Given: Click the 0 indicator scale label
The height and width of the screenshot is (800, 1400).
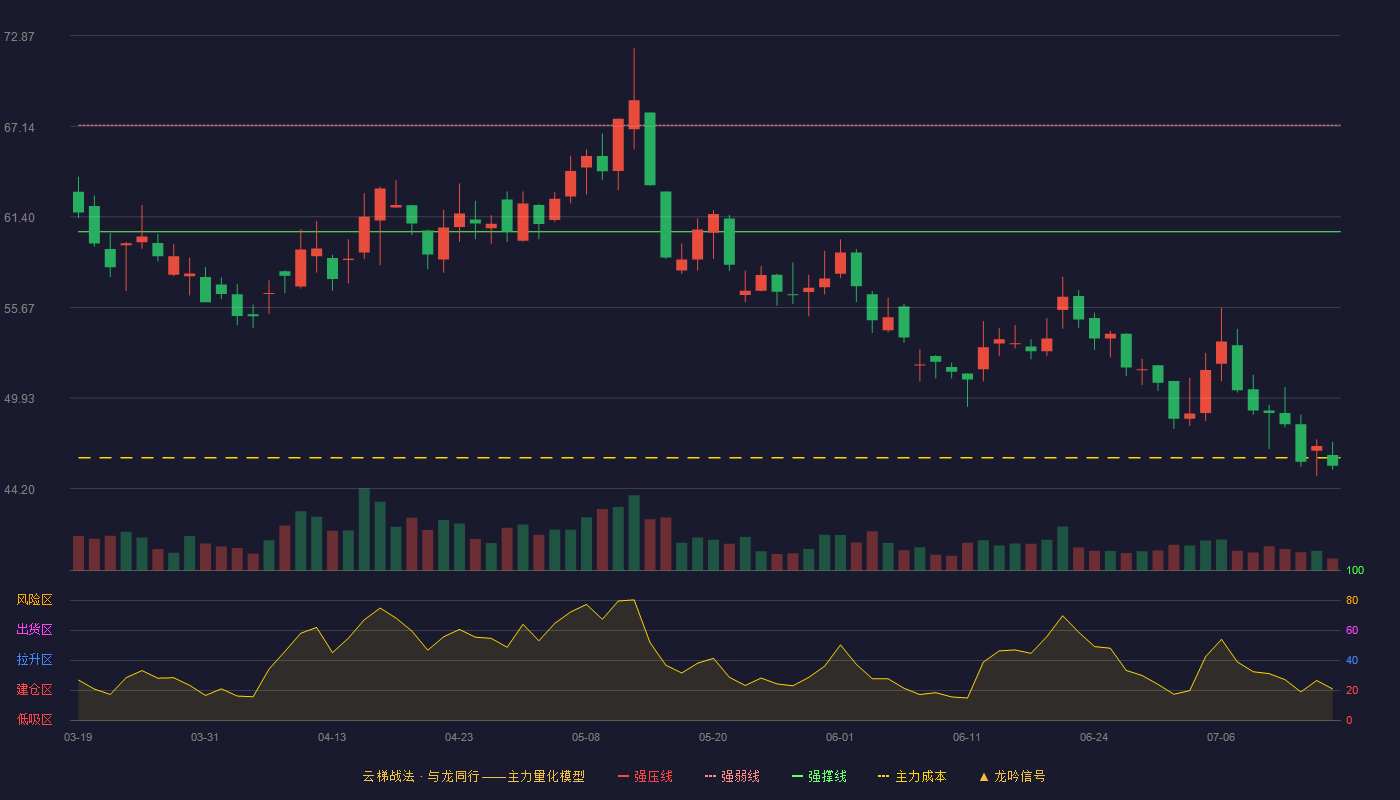Looking at the screenshot, I should pyautogui.click(x=1349, y=720).
